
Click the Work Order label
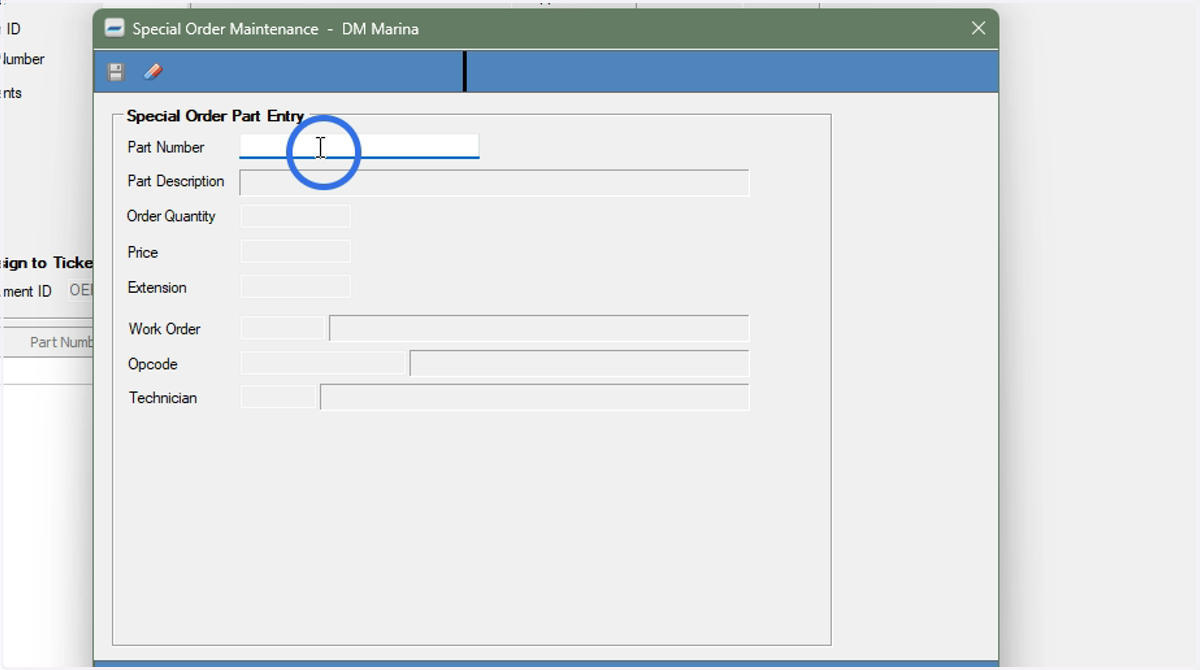pyautogui.click(x=165, y=329)
